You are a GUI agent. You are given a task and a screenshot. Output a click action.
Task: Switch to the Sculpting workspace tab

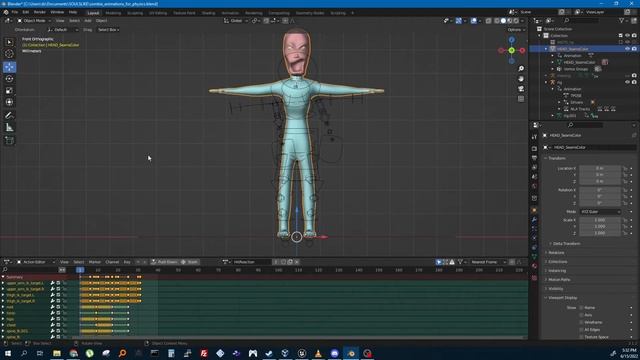point(135,13)
